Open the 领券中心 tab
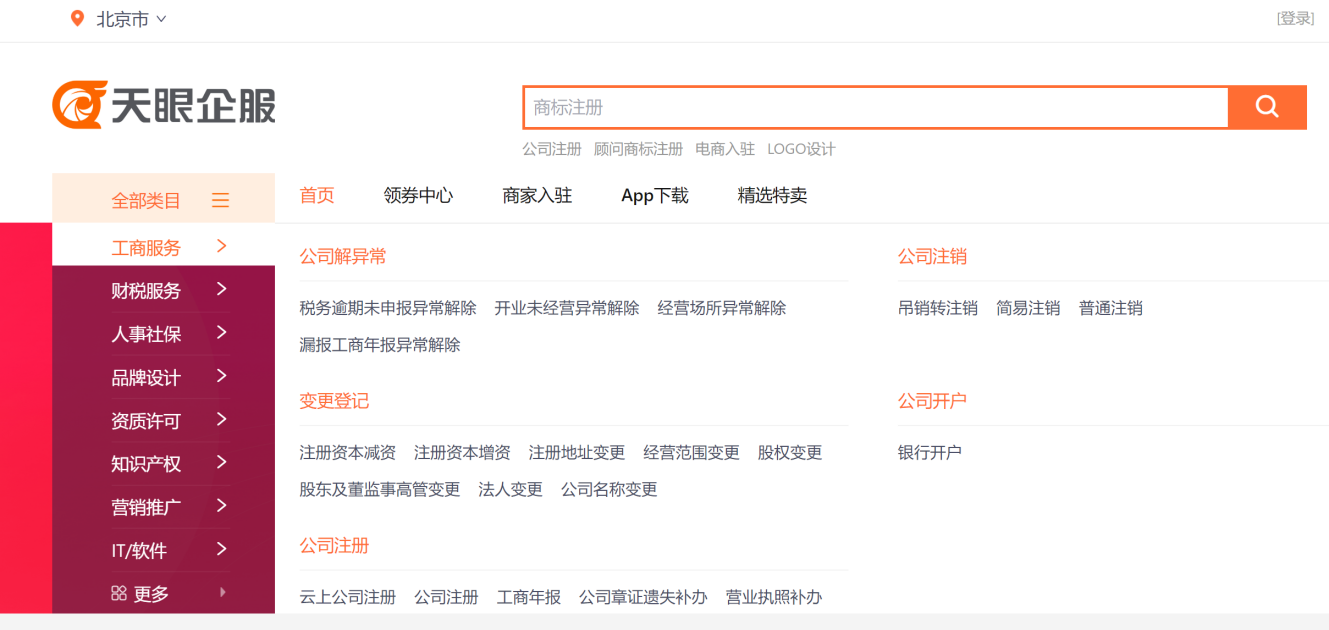 point(418,196)
